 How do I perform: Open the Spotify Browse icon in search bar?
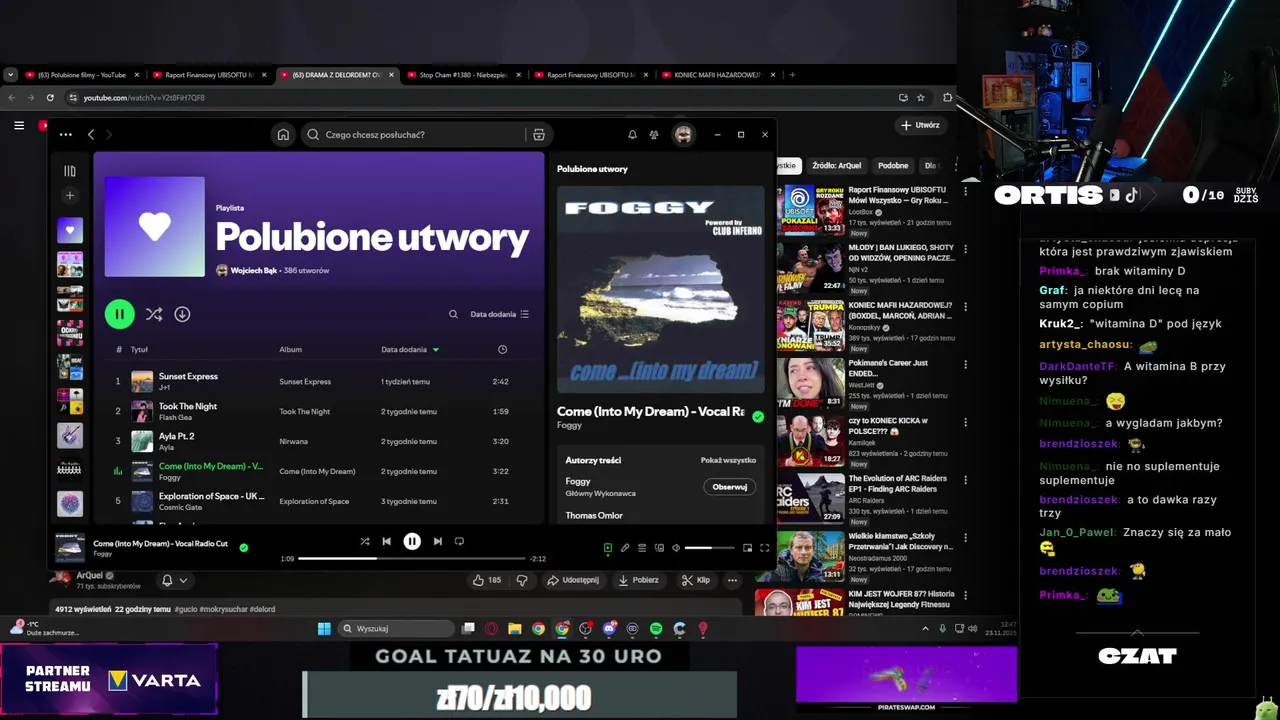click(539, 135)
